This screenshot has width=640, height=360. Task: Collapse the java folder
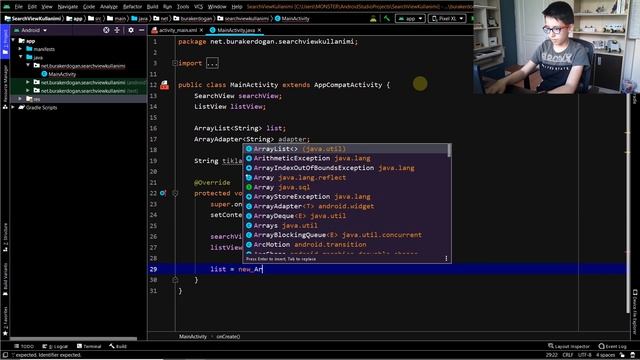point(20,57)
